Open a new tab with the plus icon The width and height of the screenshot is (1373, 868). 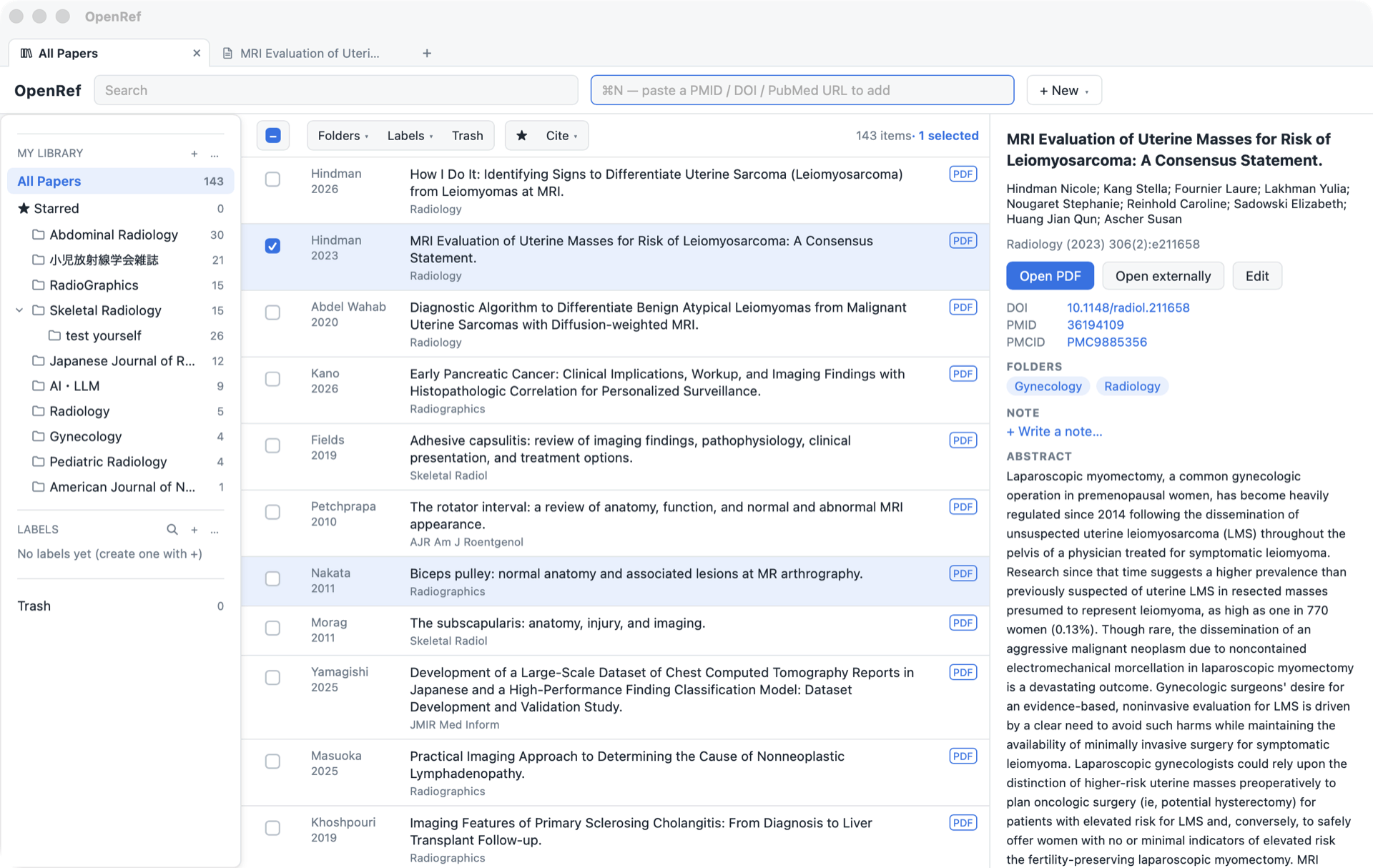click(x=427, y=54)
